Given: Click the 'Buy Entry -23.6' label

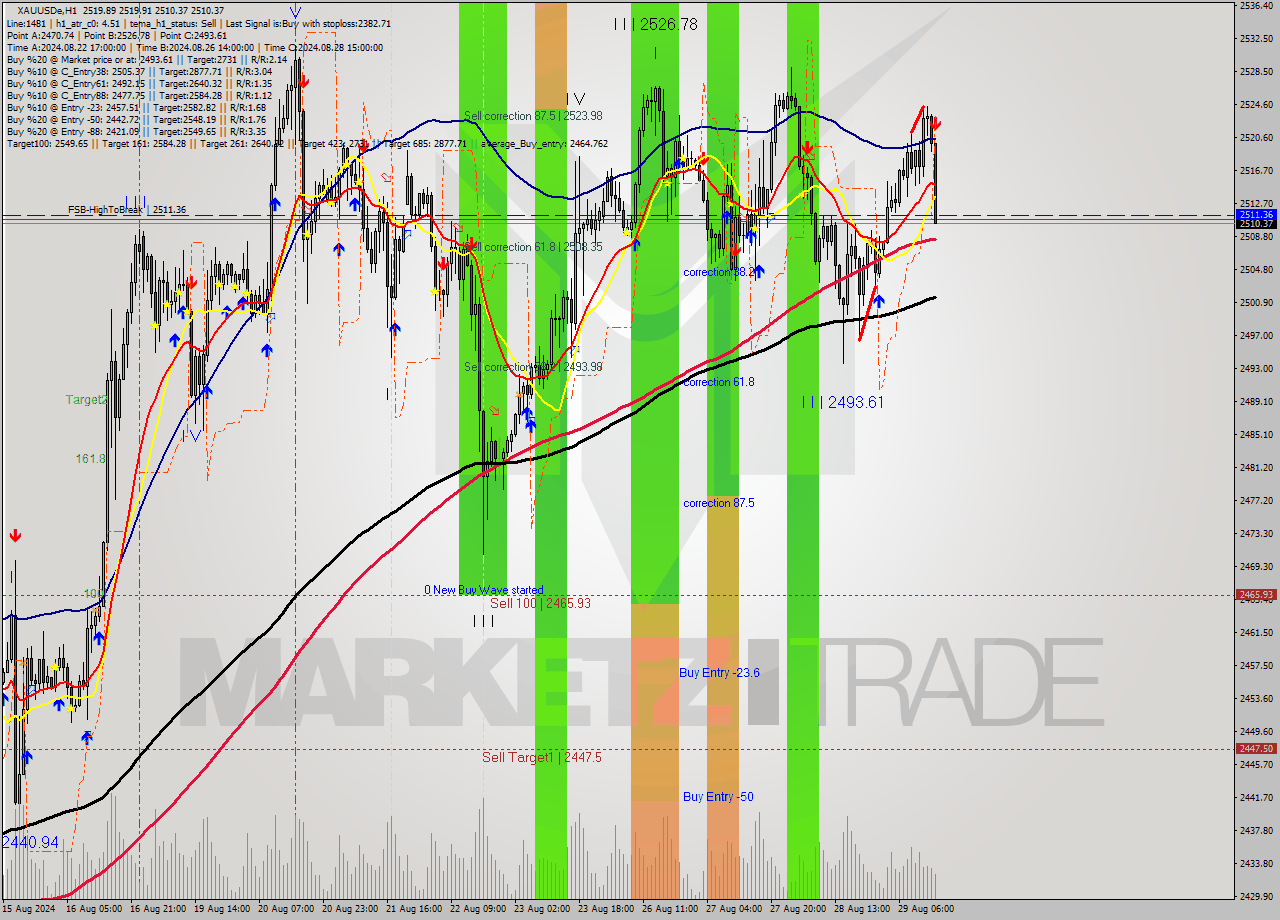Looking at the screenshot, I should click(719, 673).
